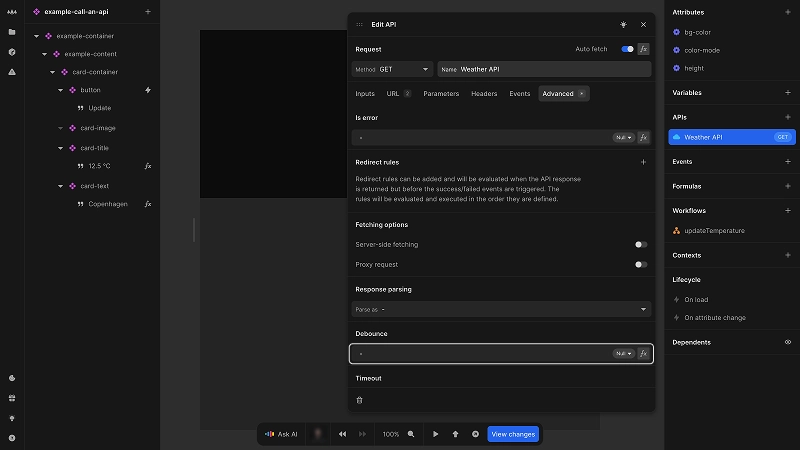Open the files panel in left sidebar
This screenshot has width=800, height=450.
point(12,32)
